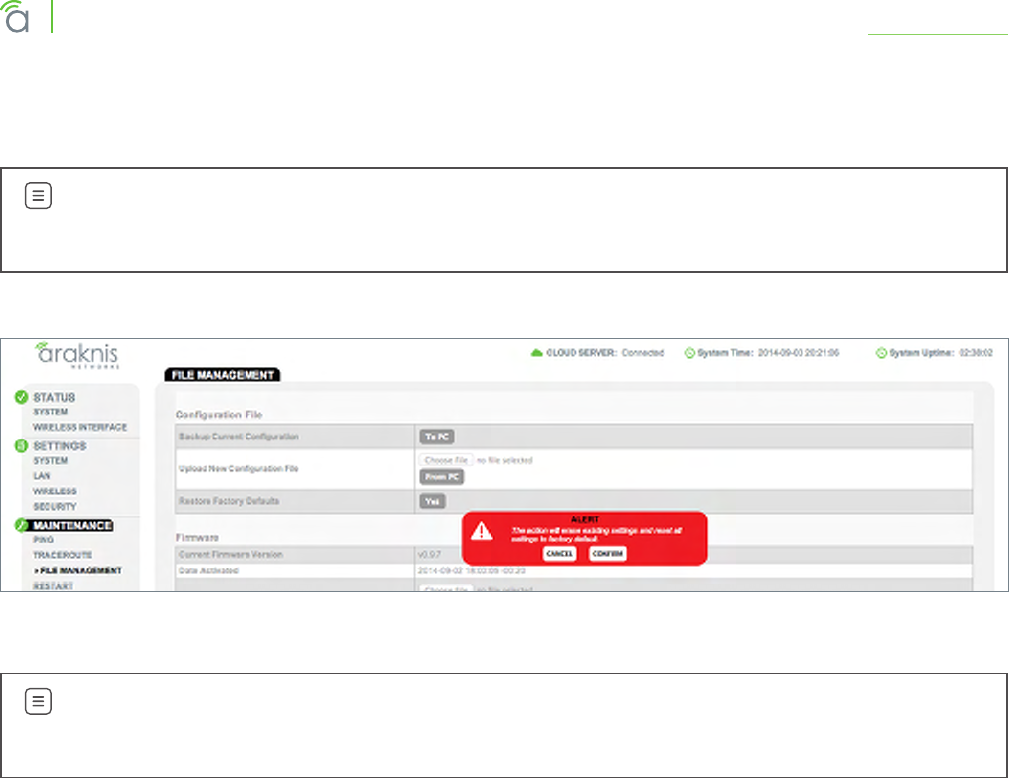Open the SETTINGS section in sidebar
The width and height of the screenshot is (1009, 778).
tap(59, 446)
